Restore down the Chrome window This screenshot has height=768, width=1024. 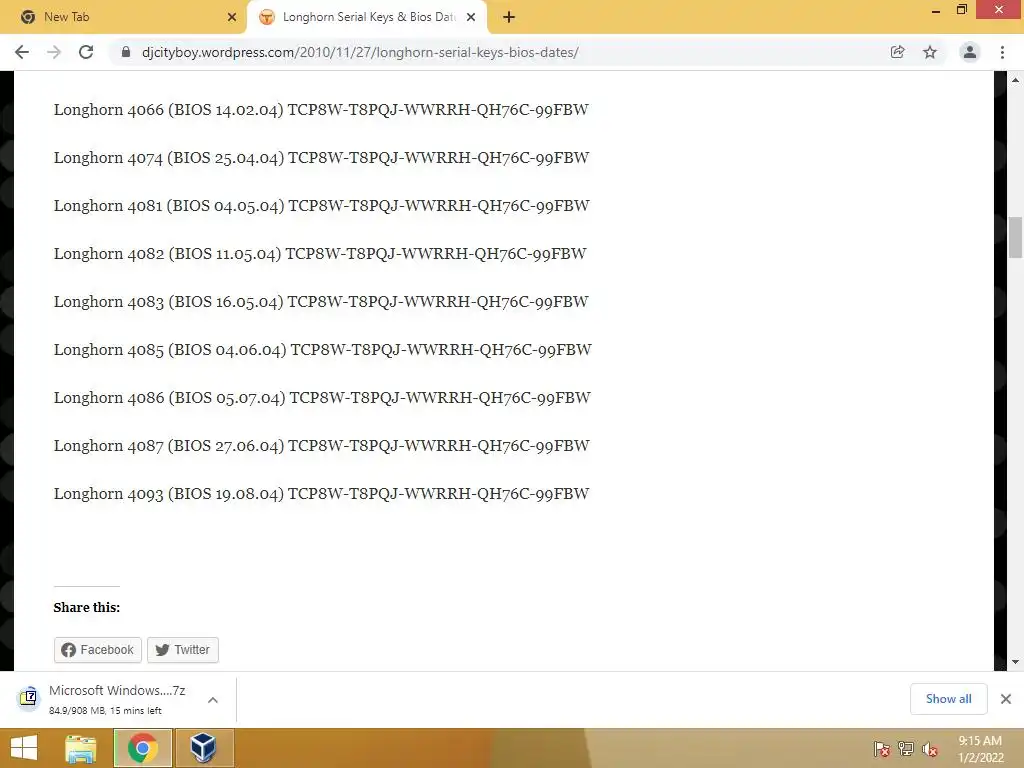click(x=961, y=10)
